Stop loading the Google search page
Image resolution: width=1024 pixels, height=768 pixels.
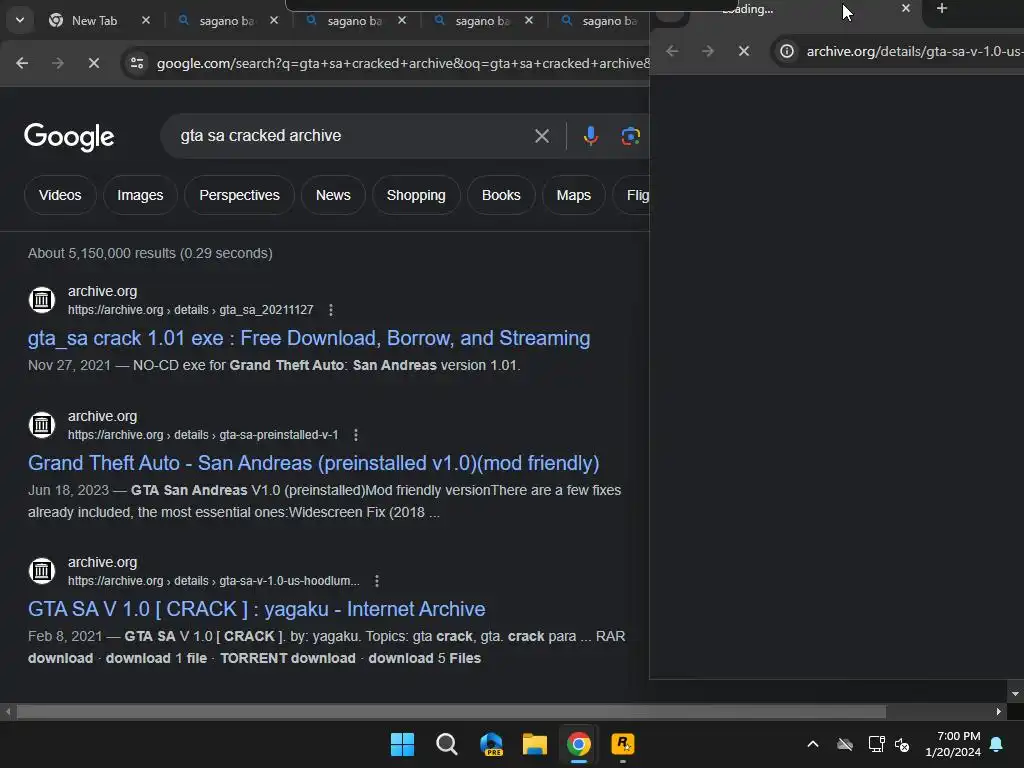click(93, 63)
